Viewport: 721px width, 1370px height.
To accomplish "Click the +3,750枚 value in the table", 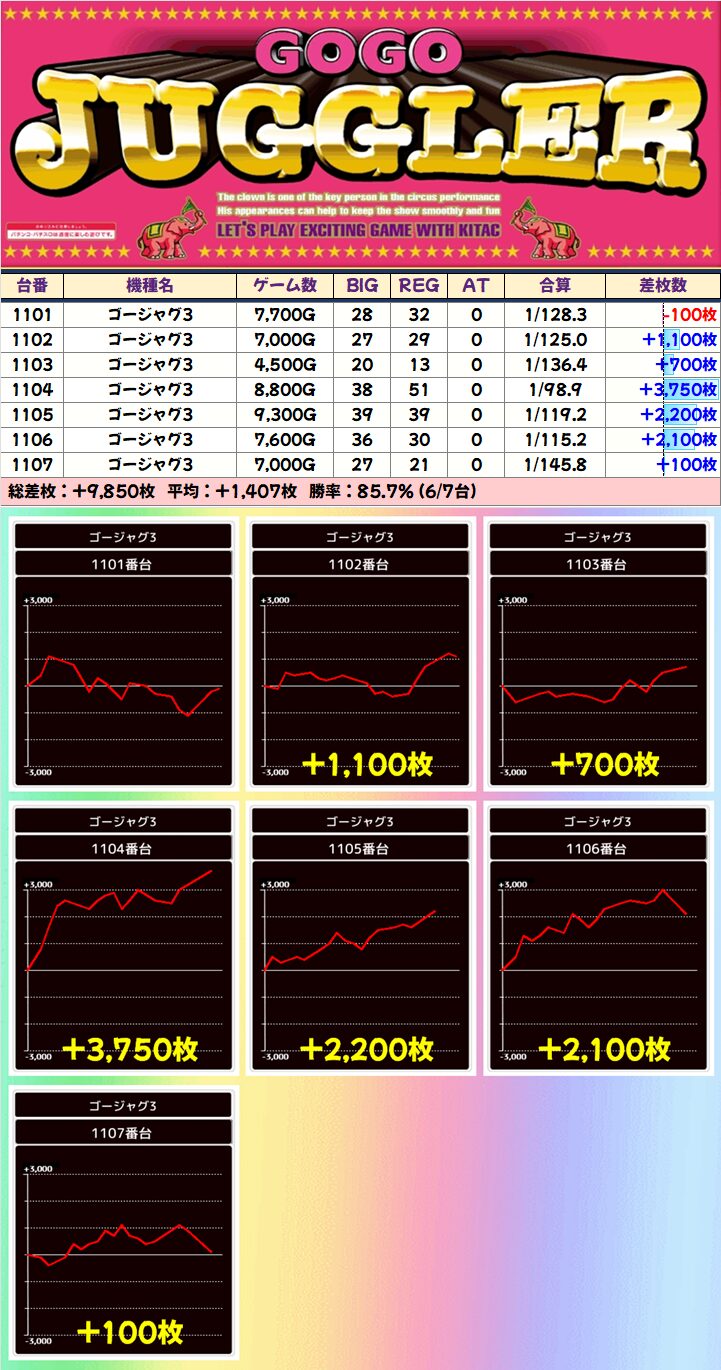I will click(x=682, y=389).
